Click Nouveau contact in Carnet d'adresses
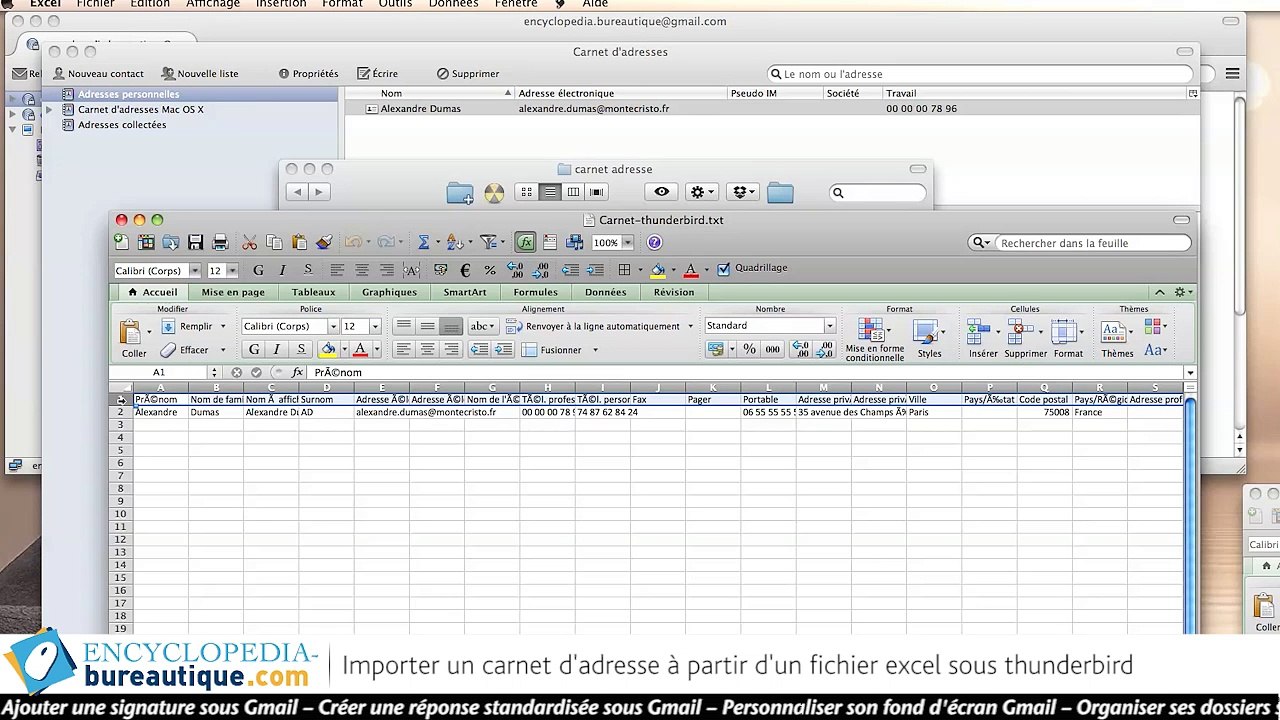Viewport: 1280px width, 720px height. click(x=98, y=74)
